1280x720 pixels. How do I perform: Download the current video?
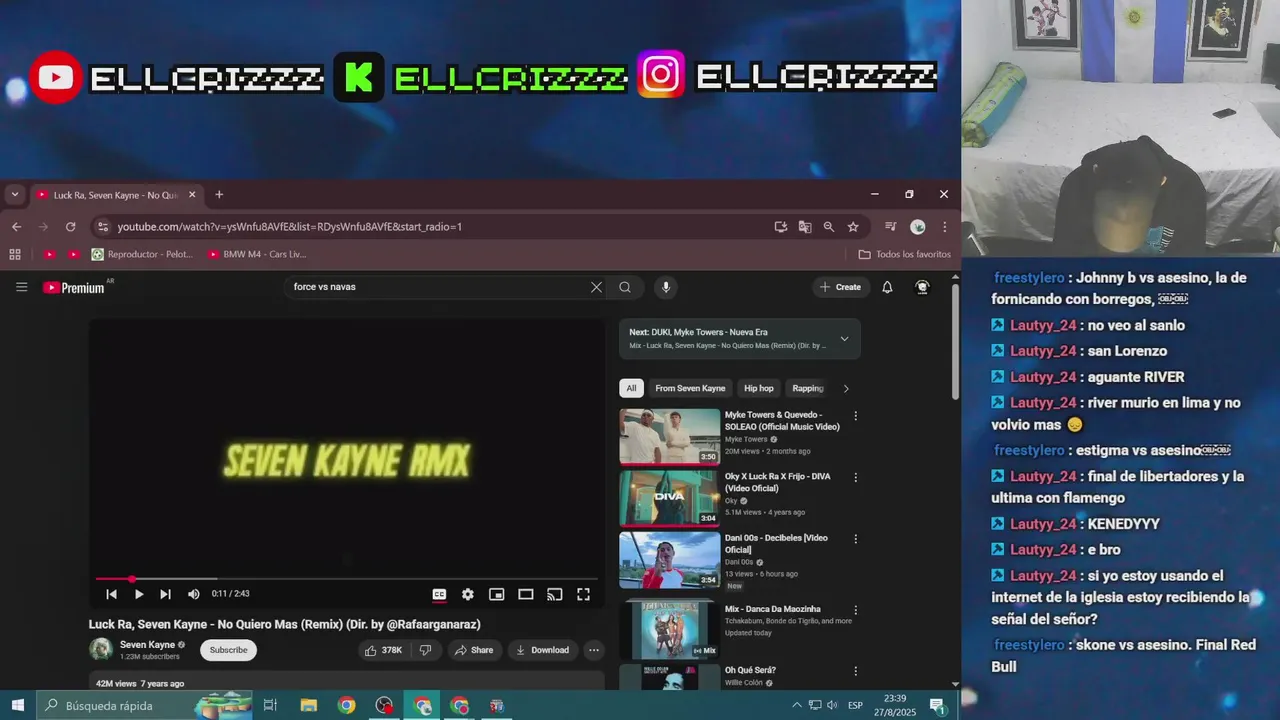(543, 650)
